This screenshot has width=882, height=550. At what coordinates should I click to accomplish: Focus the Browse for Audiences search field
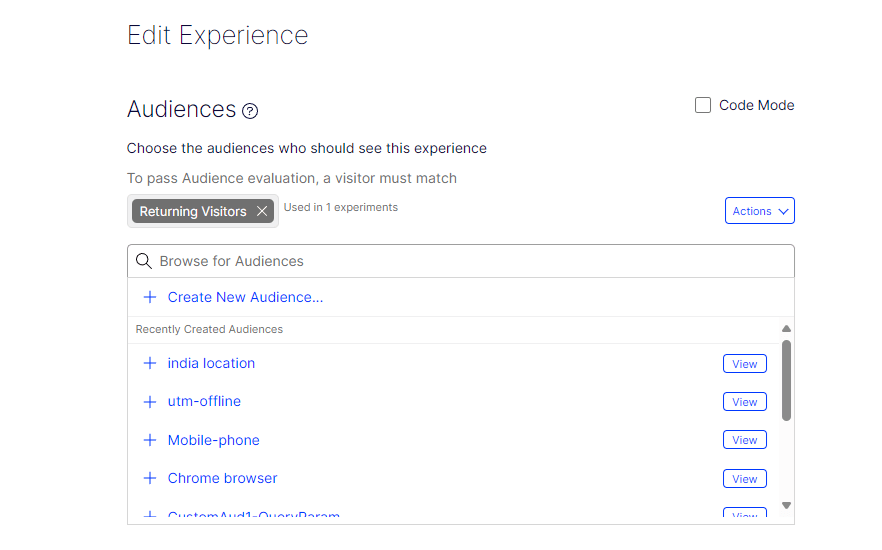(470, 261)
